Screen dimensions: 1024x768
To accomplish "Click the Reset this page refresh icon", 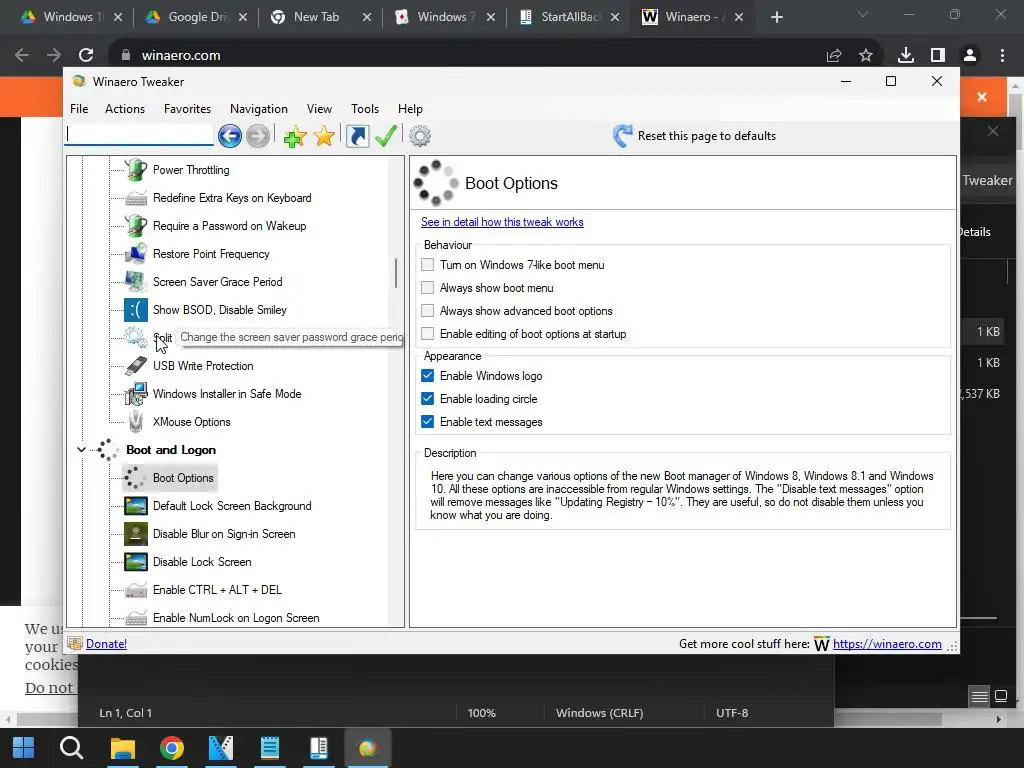I will click(x=622, y=136).
